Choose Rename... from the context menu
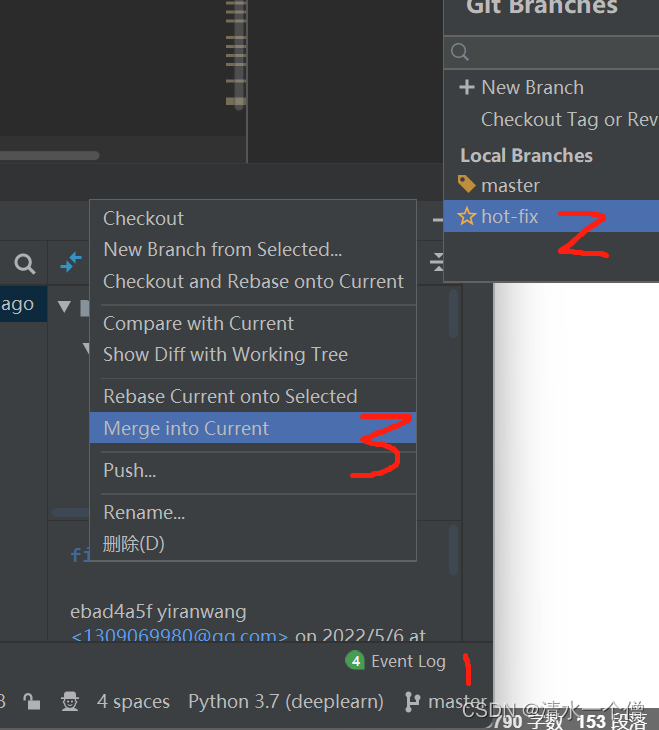659x730 pixels. pos(144,513)
